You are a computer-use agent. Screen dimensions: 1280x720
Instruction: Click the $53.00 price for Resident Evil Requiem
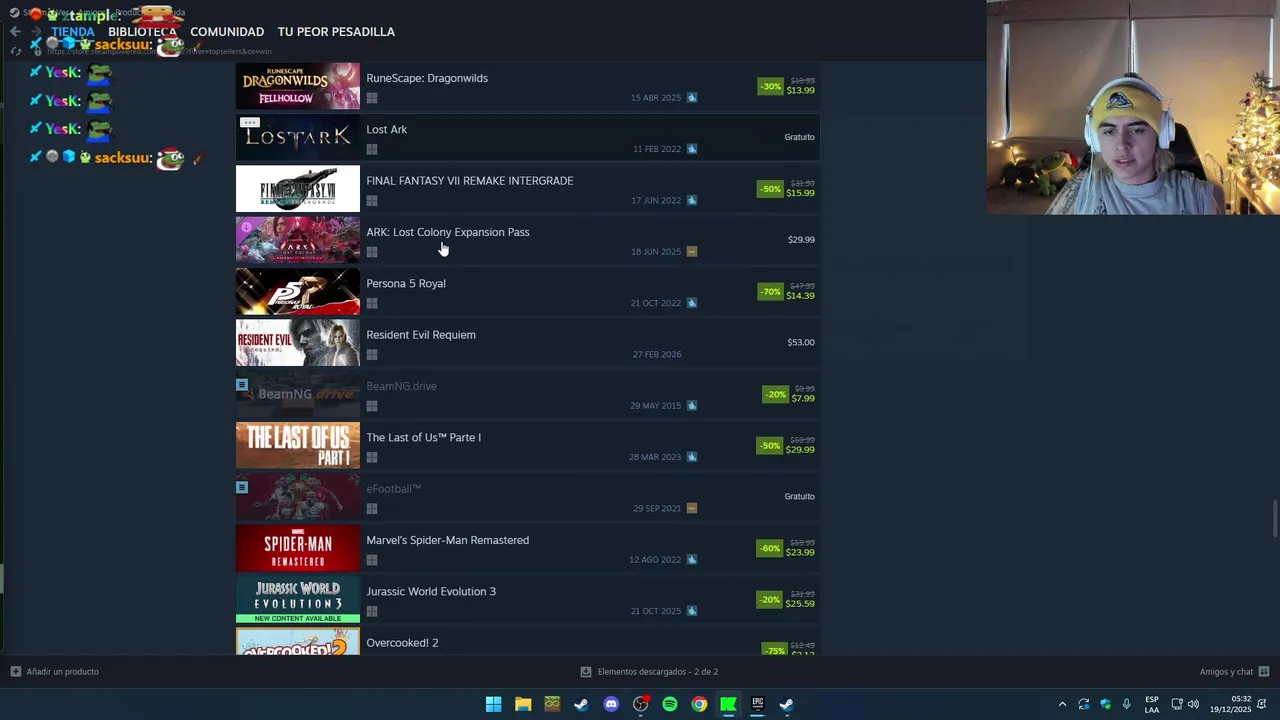click(801, 342)
